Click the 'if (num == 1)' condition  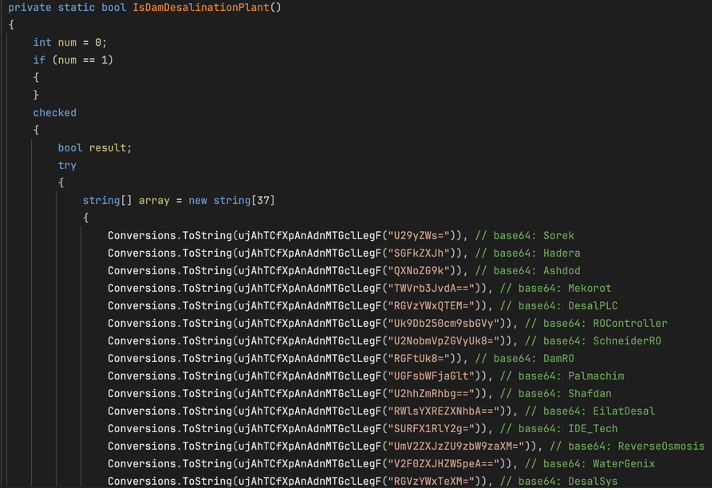click(72, 60)
